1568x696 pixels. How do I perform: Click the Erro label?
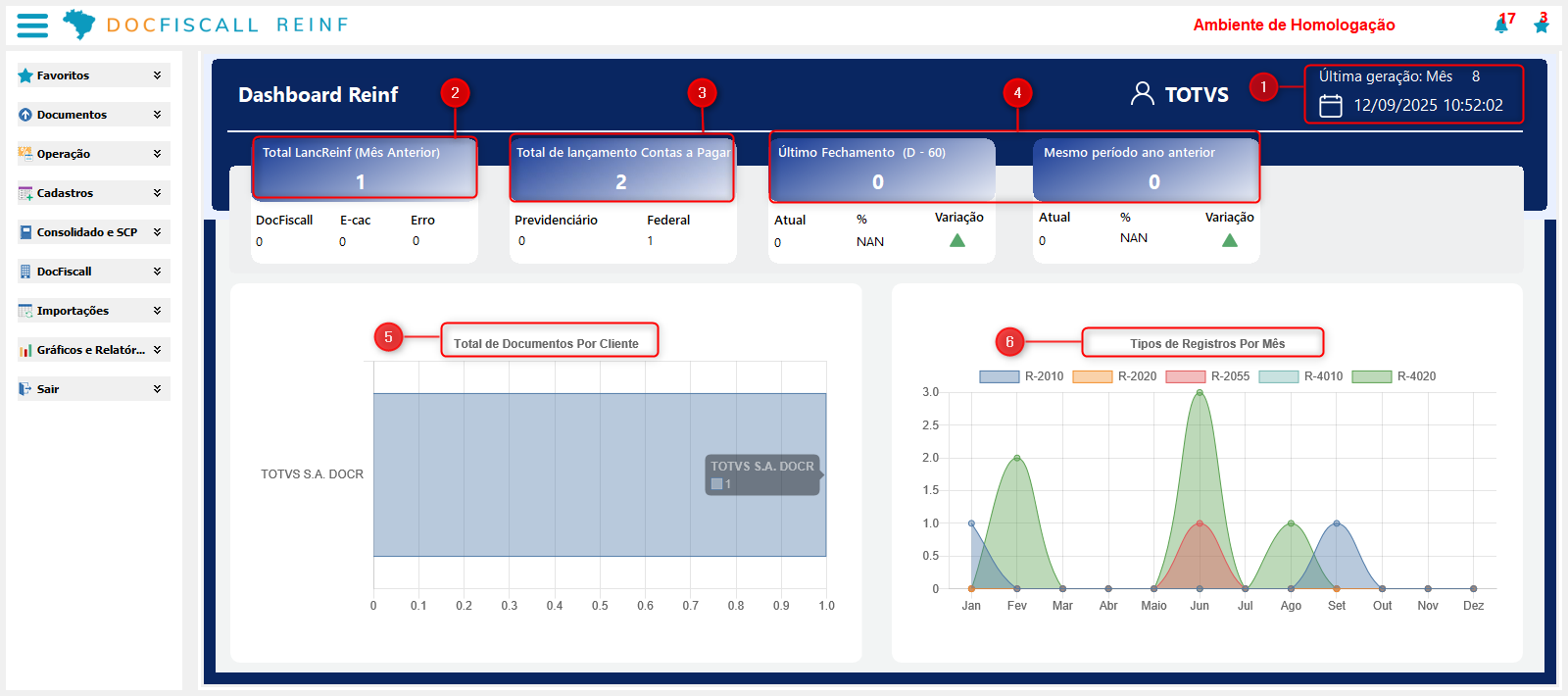pos(422,221)
